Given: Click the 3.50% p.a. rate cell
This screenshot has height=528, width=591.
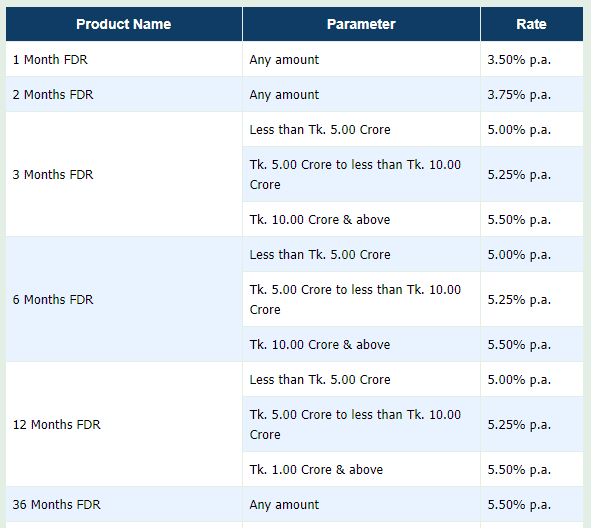Looking at the screenshot, I should point(532,59).
